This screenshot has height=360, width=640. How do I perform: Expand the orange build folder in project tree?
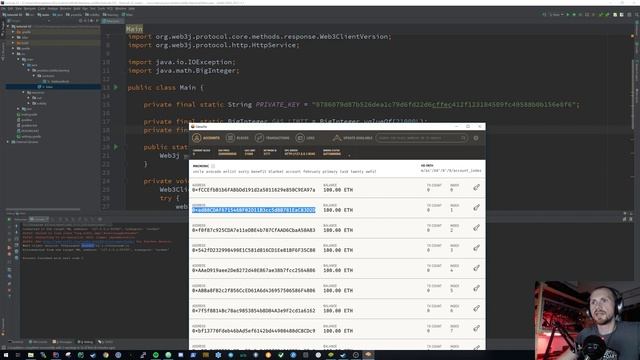point(13,42)
